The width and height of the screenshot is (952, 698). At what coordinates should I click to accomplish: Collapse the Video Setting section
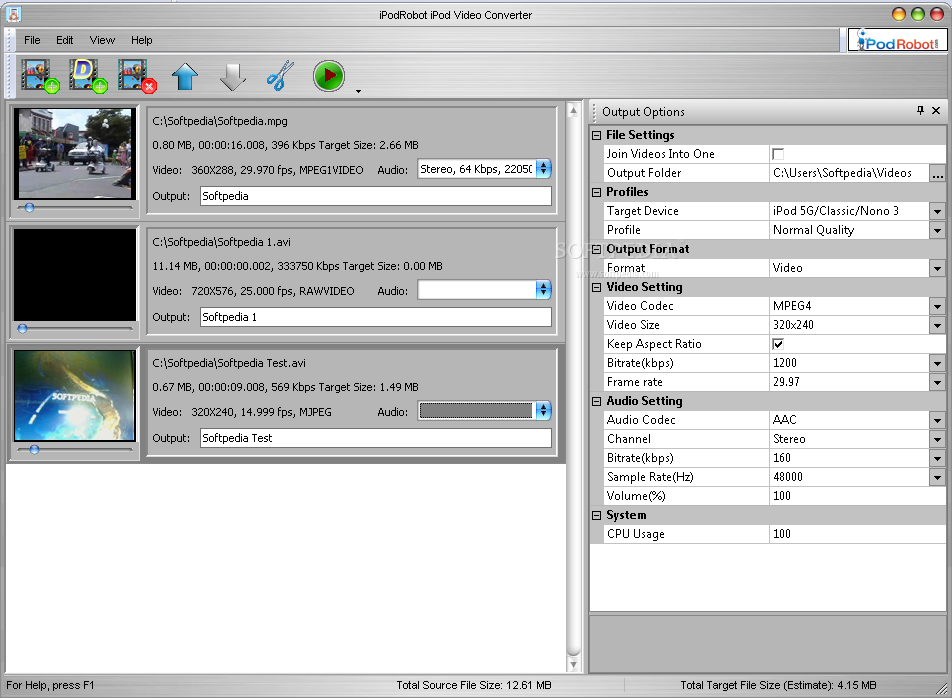[597, 287]
